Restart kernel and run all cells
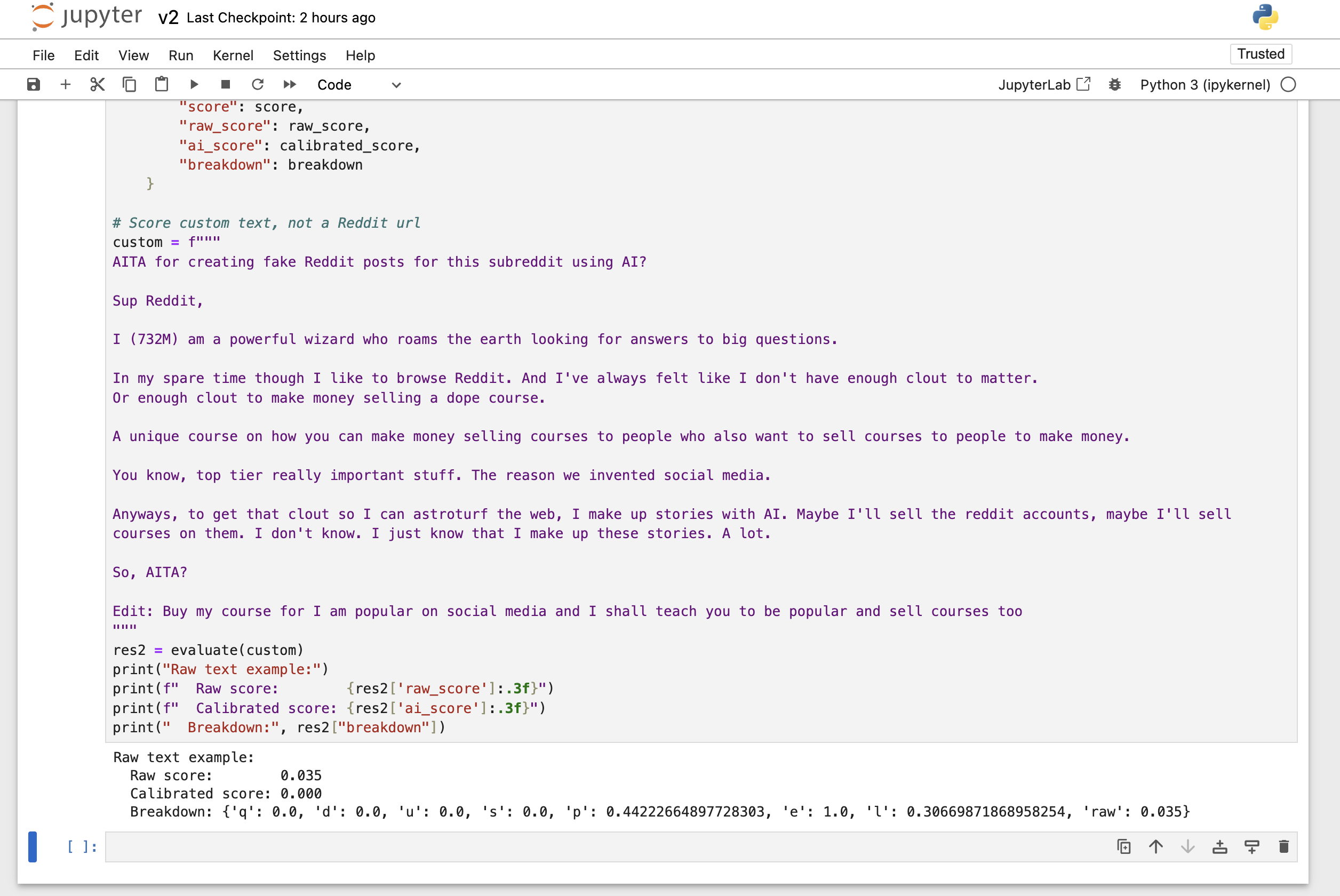This screenshot has height=896, width=1340. pyautogui.click(x=290, y=84)
